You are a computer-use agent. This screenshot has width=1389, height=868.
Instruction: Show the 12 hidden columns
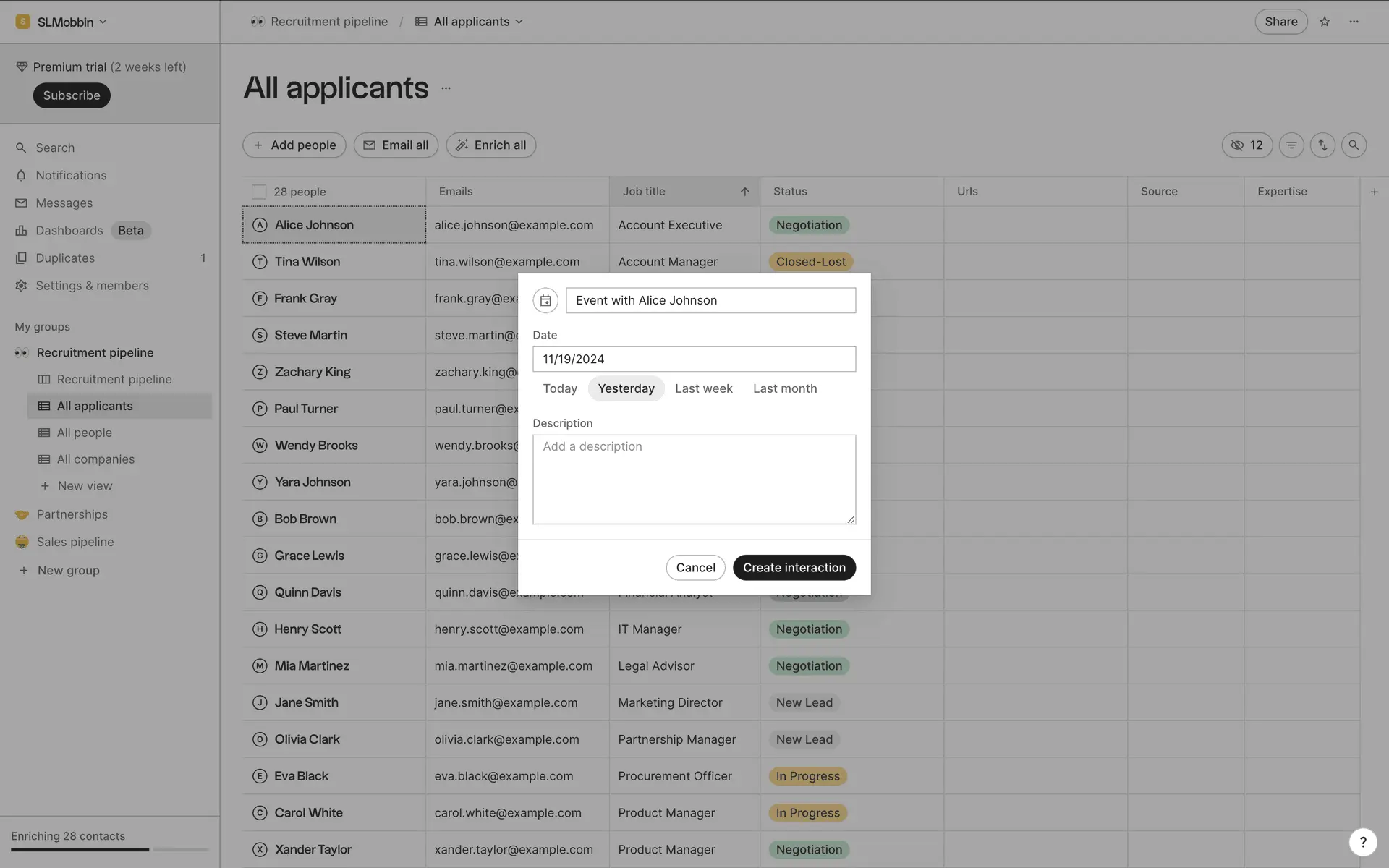pos(1247,145)
